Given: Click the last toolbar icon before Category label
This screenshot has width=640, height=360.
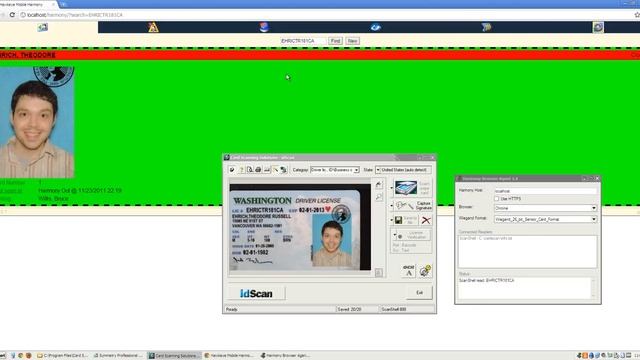Looking at the screenshot, I should [x=284, y=169].
